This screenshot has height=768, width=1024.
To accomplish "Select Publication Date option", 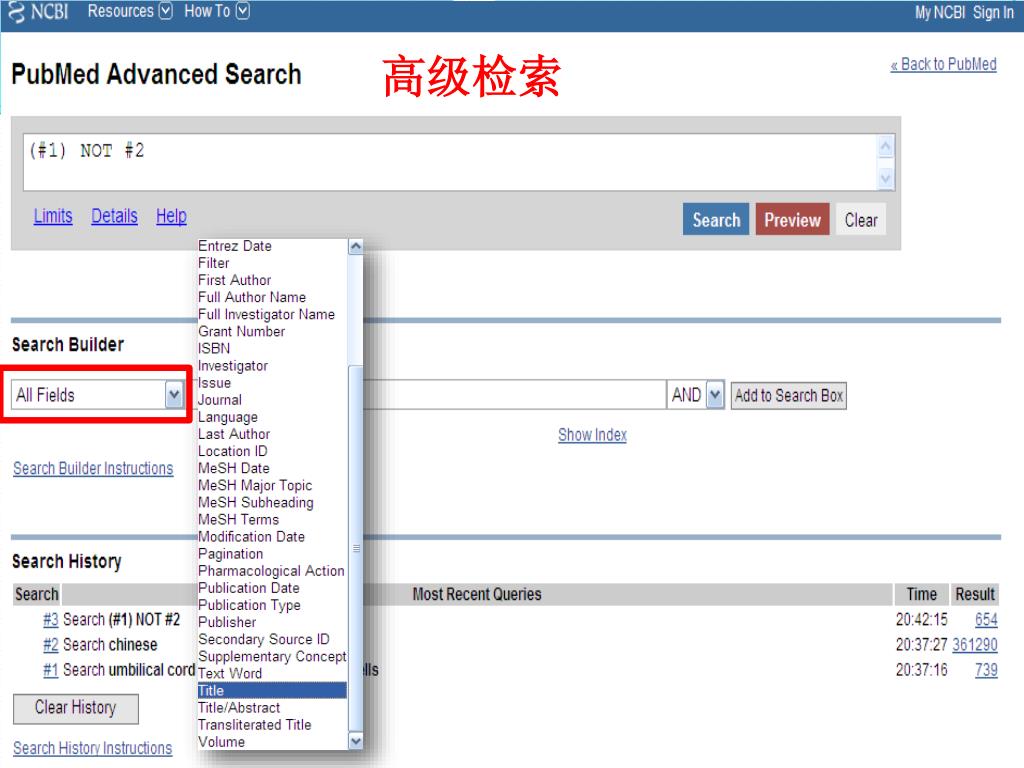I will pos(272,588).
